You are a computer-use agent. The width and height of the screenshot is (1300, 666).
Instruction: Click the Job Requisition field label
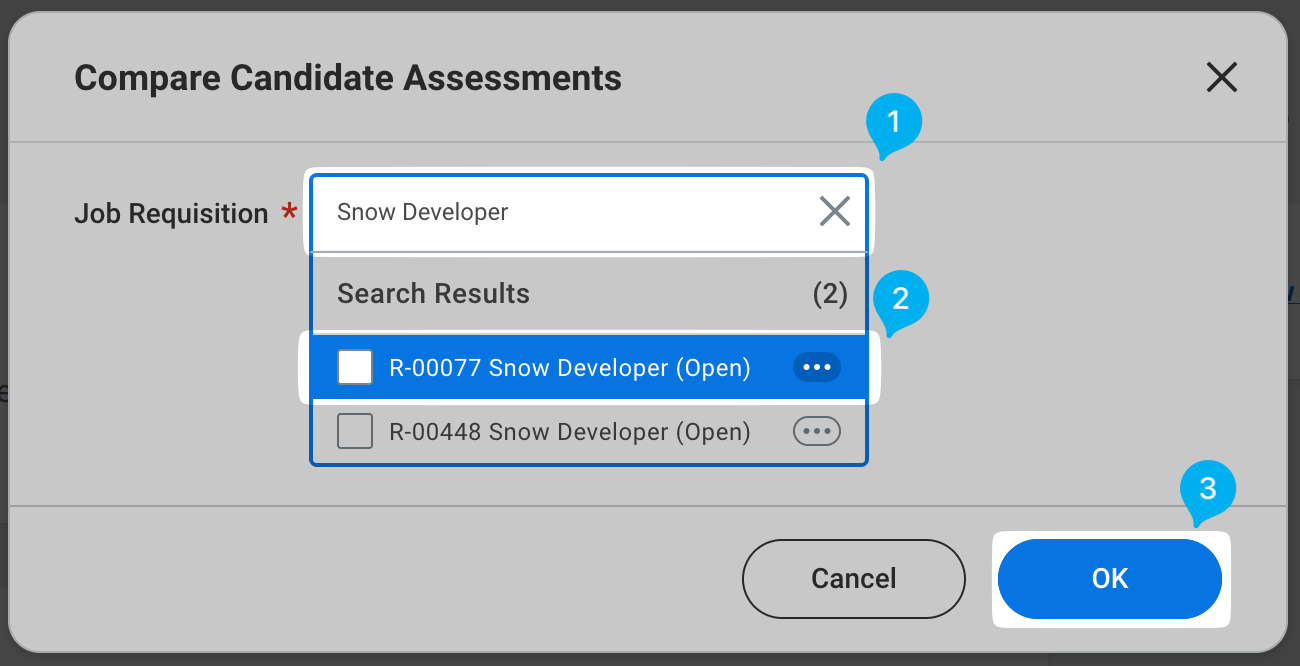[171, 213]
